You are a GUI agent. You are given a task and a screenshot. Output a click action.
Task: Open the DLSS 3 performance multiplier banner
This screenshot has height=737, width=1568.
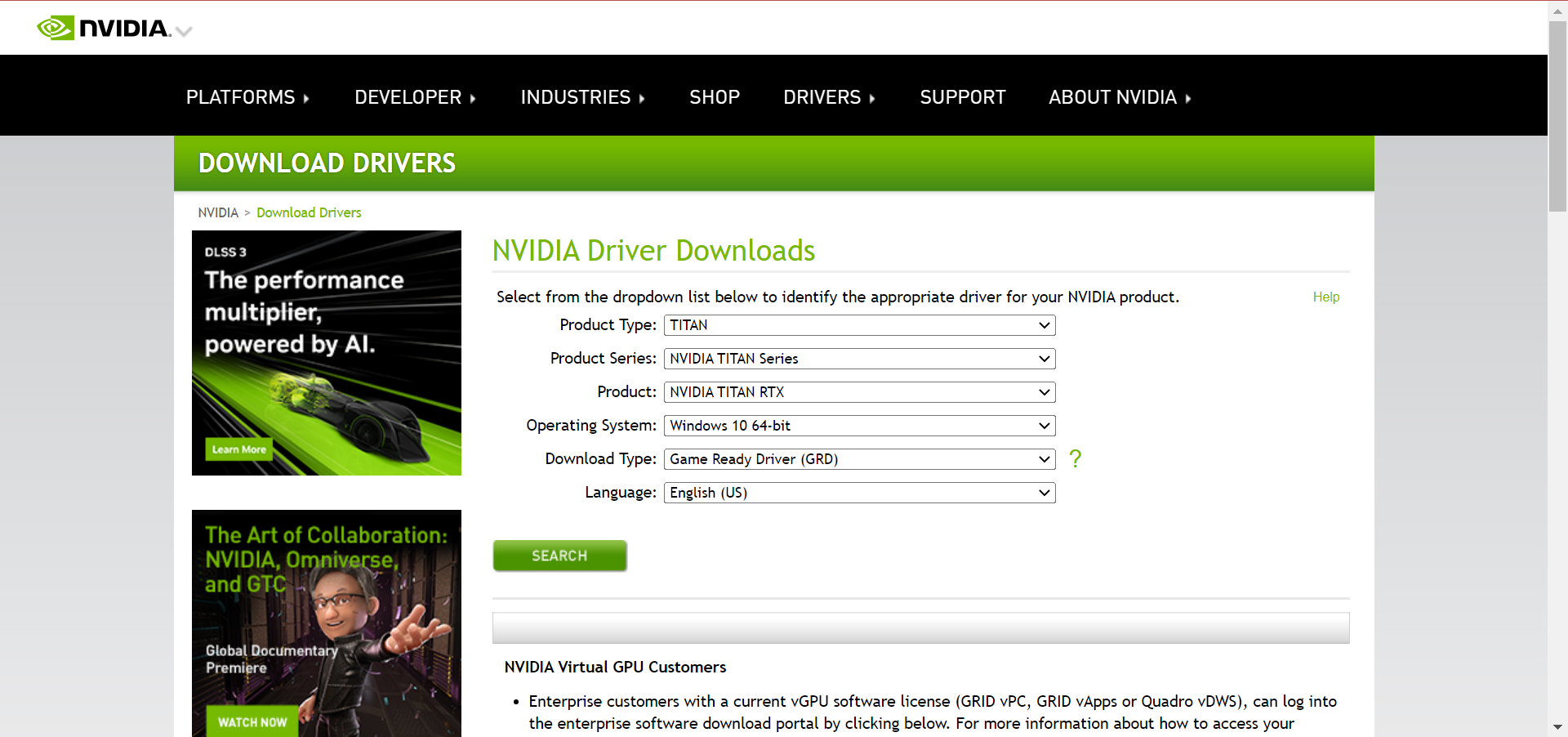(327, 353)
